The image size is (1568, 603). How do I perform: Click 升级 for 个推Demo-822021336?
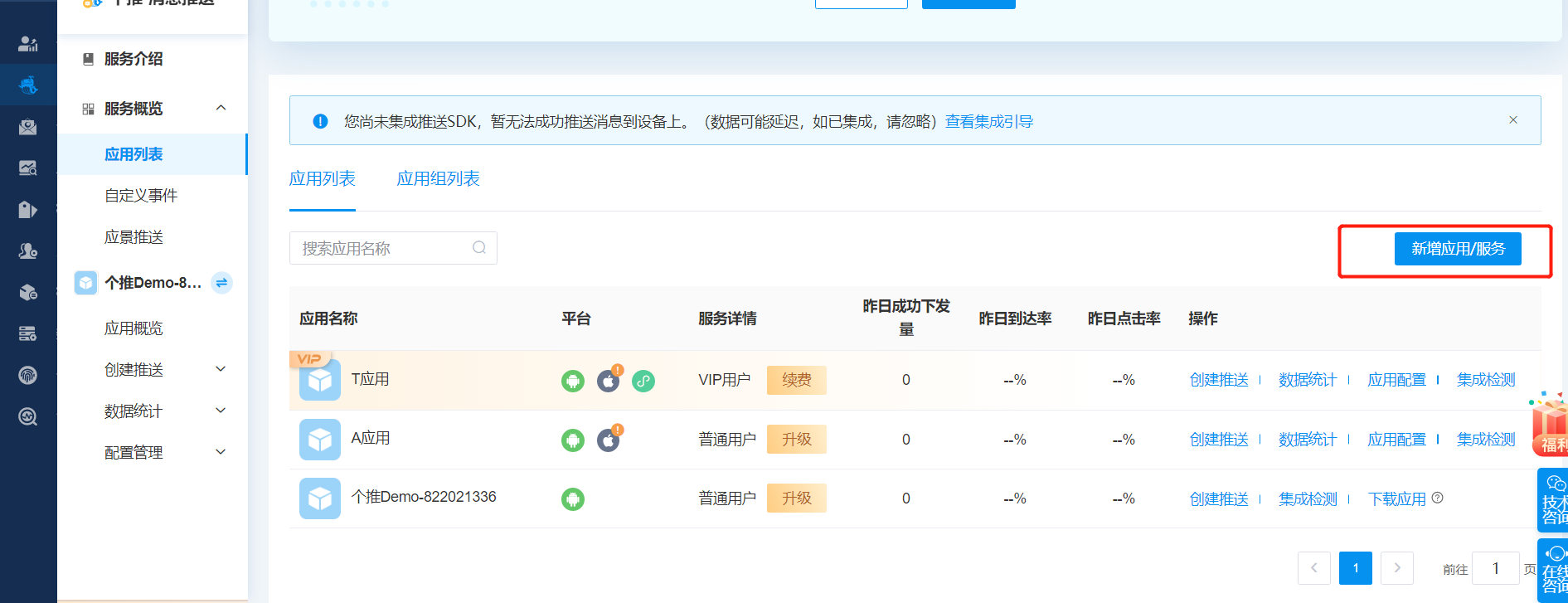click(797, 498)
